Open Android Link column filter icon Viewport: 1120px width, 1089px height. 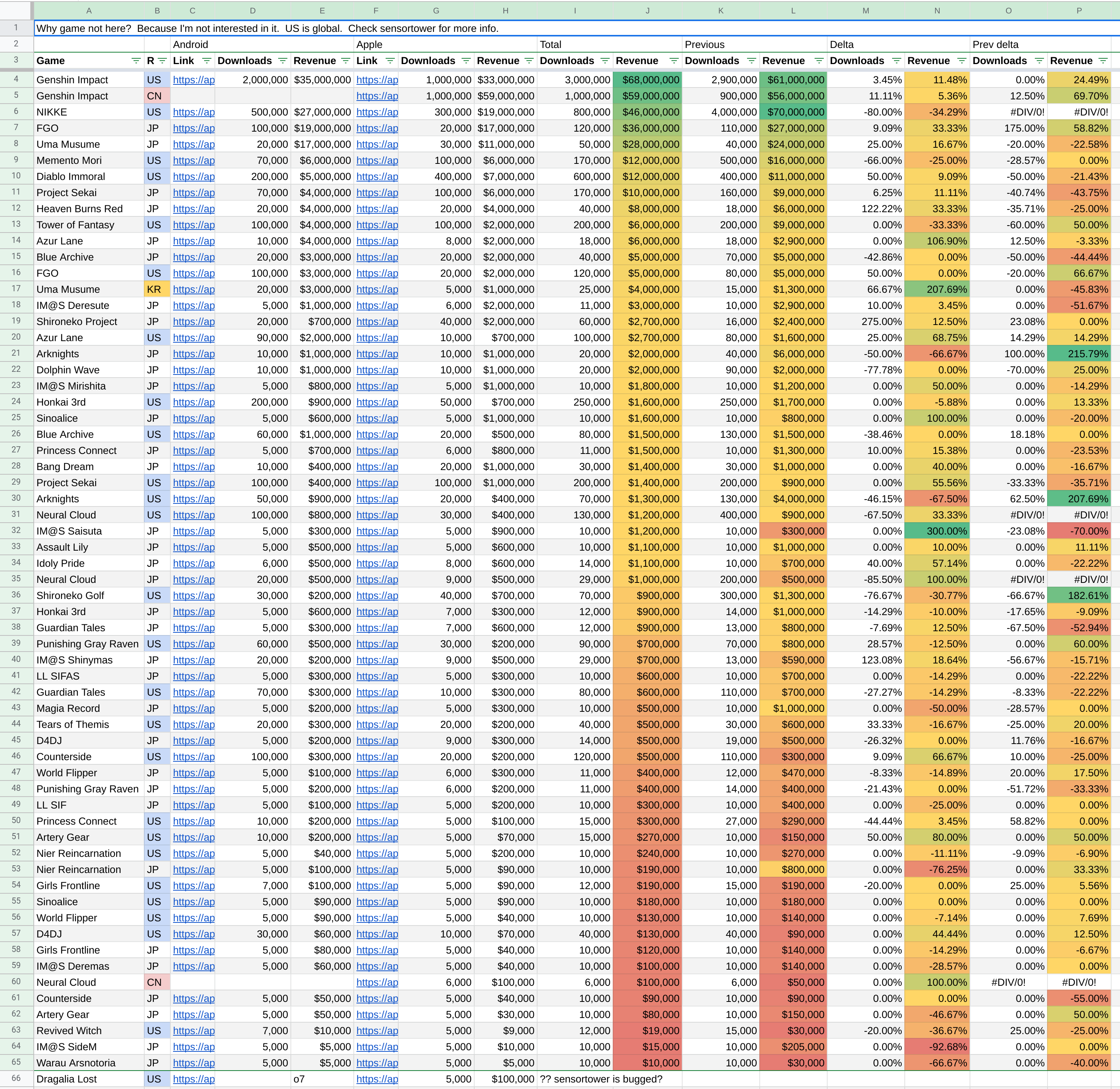coord(206,61)
